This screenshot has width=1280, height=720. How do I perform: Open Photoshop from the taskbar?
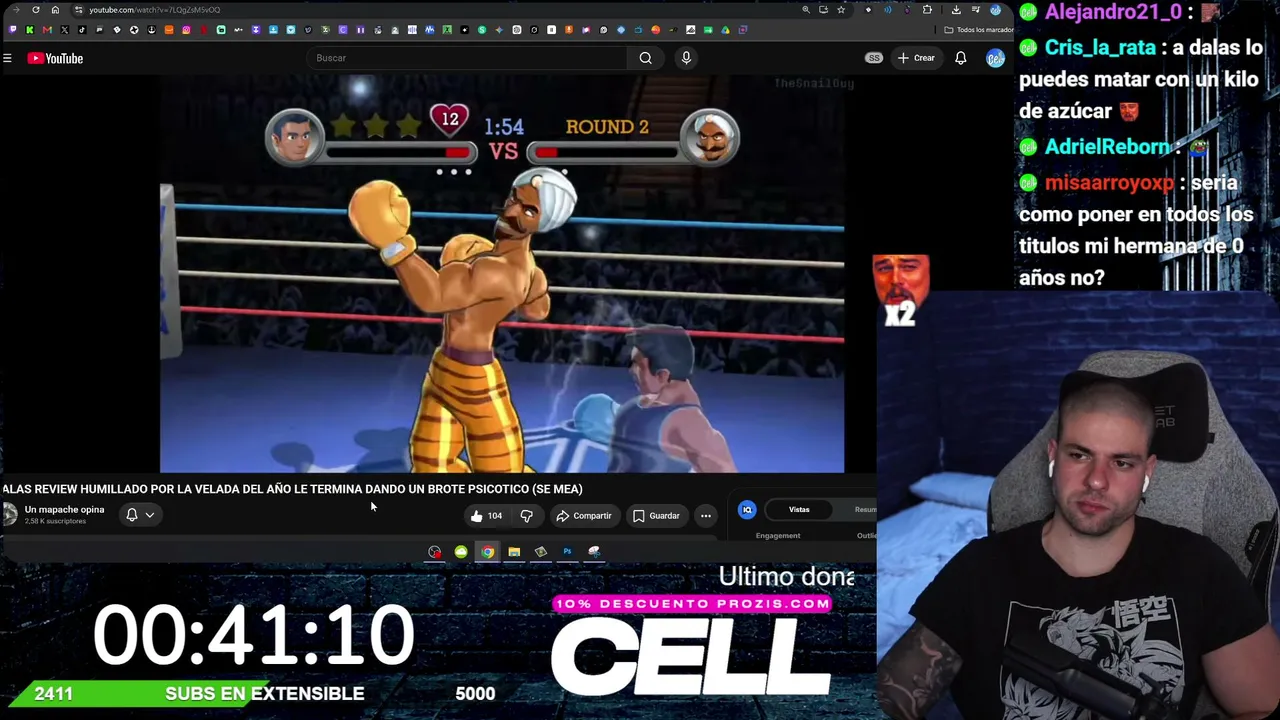pyautogui.click(x=567, y=552)
